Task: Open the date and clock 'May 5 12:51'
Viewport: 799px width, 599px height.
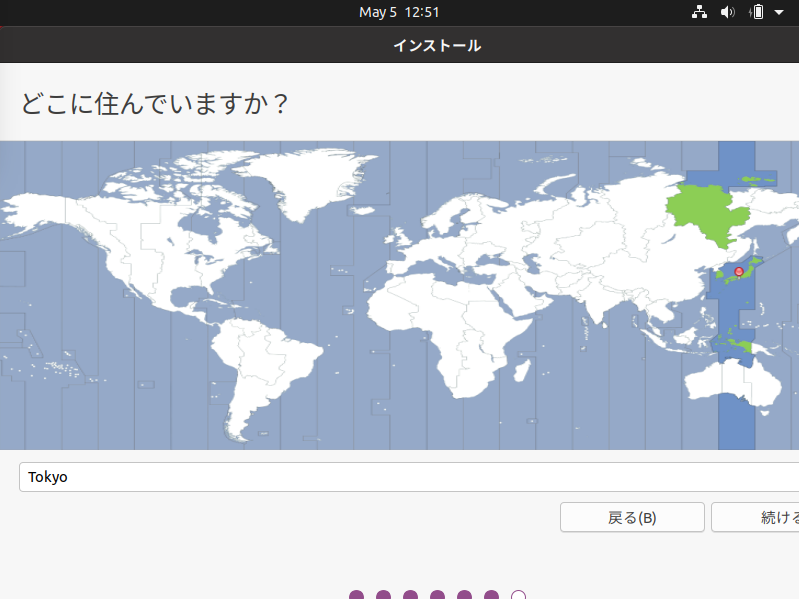Action: tap(399, 12)
